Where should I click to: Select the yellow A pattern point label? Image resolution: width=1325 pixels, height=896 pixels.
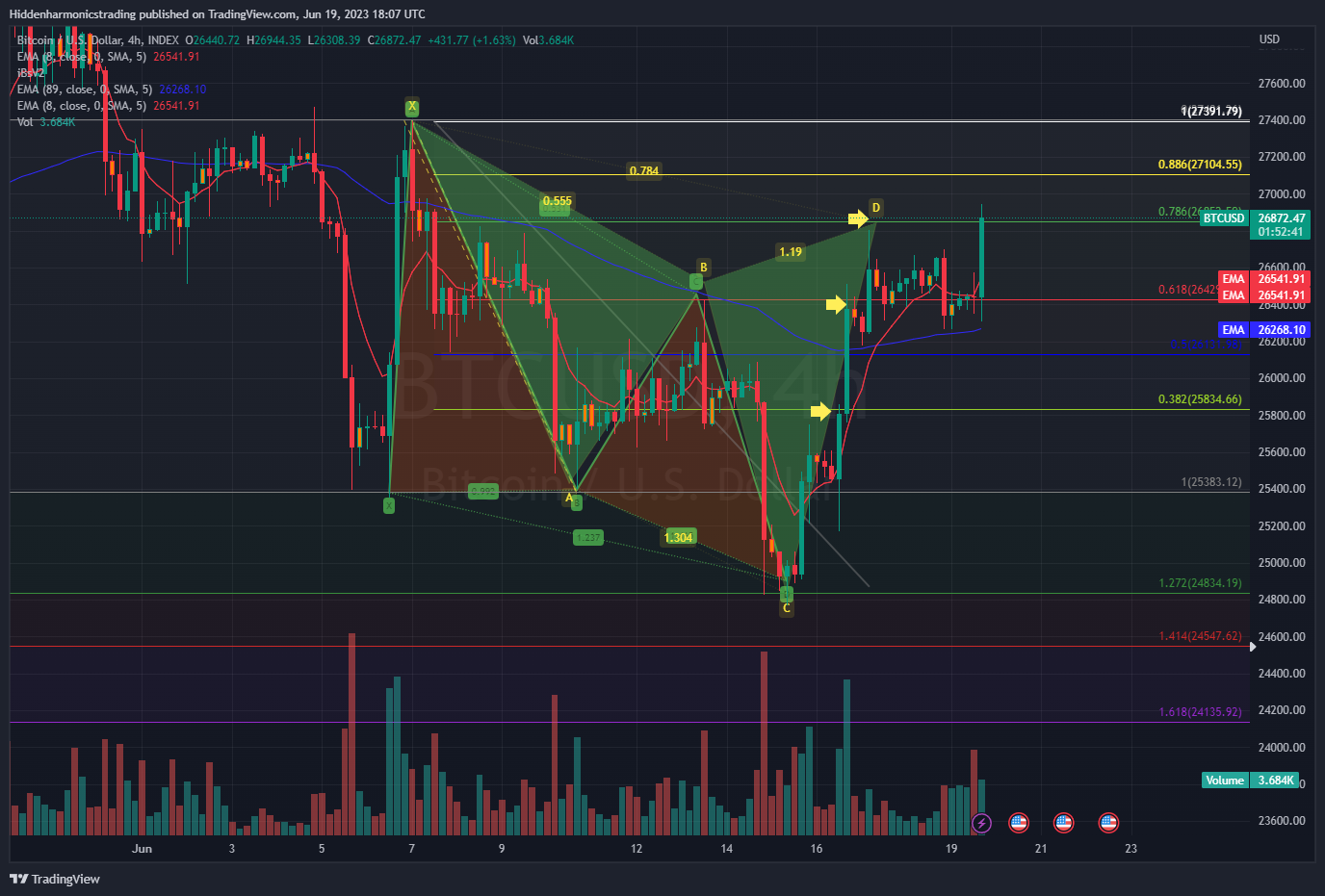[x=569, y=498]
